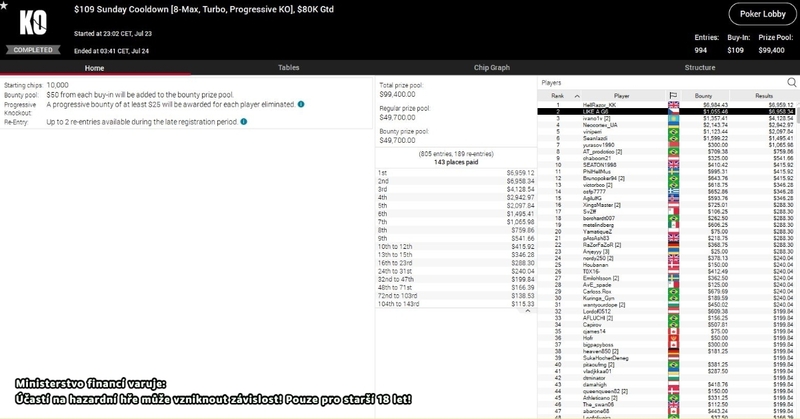Sort by the Results column header
This screenshot has height=419, width=800.
pyautogui.click(x=764, y=95)
